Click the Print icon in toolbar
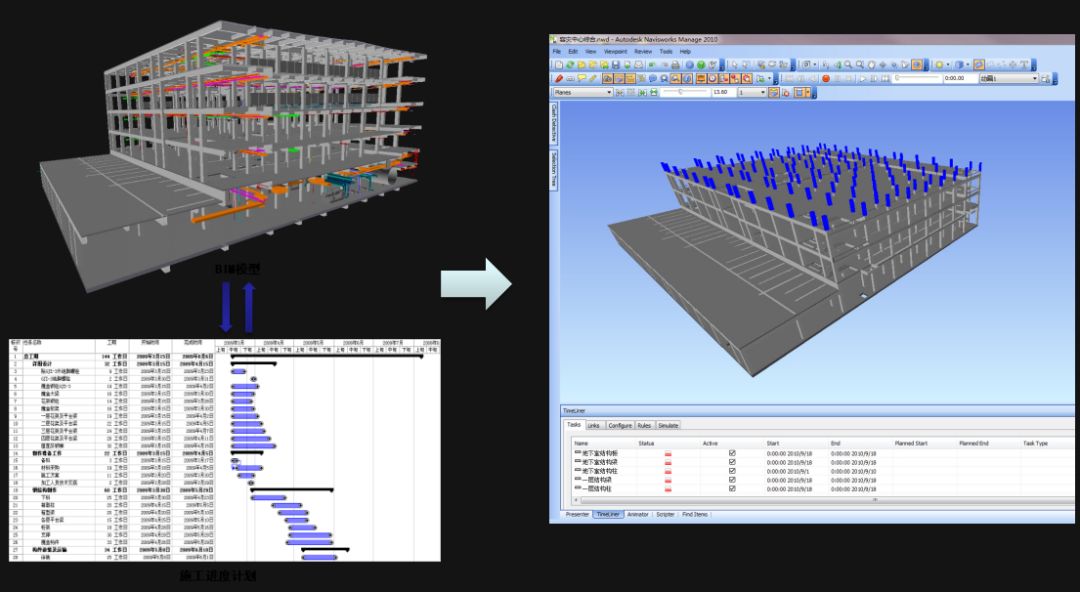 click(x=673, y=64)
